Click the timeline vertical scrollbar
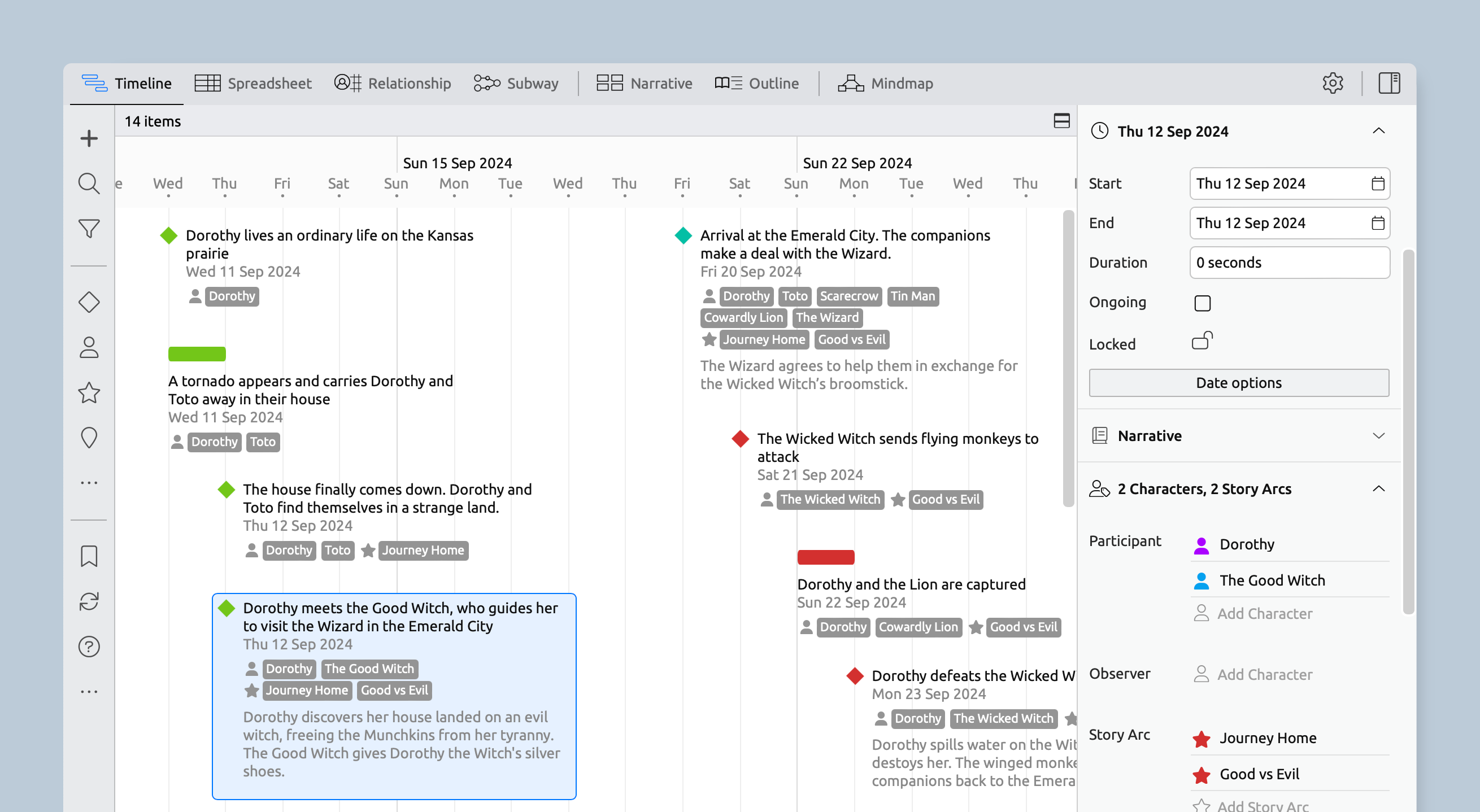Image resolution: width=1480 pixels, height=812 pixels. [x=1068, y=359]
